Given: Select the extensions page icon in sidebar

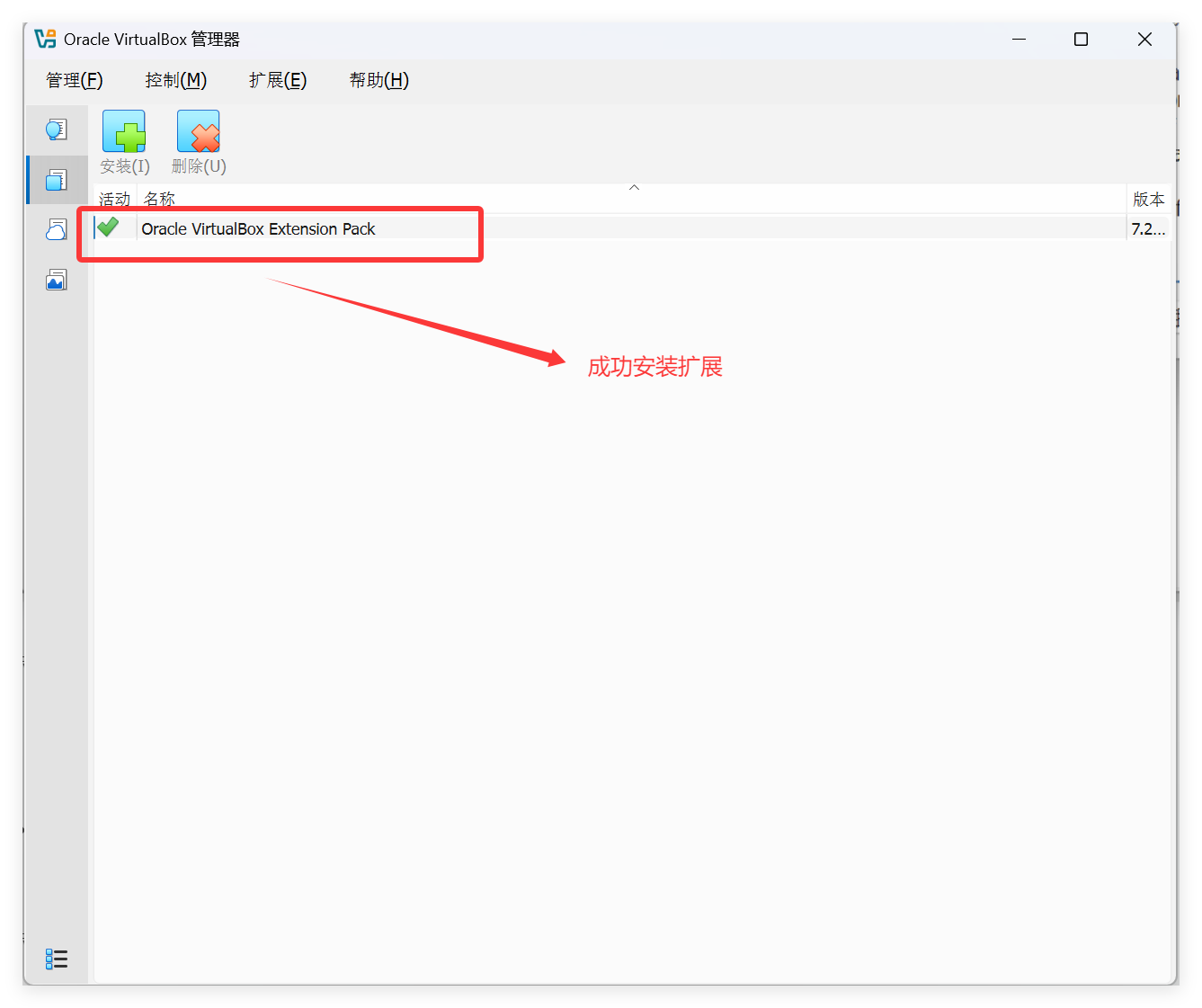Looking at the screenshot, I should tap(57, 180).
